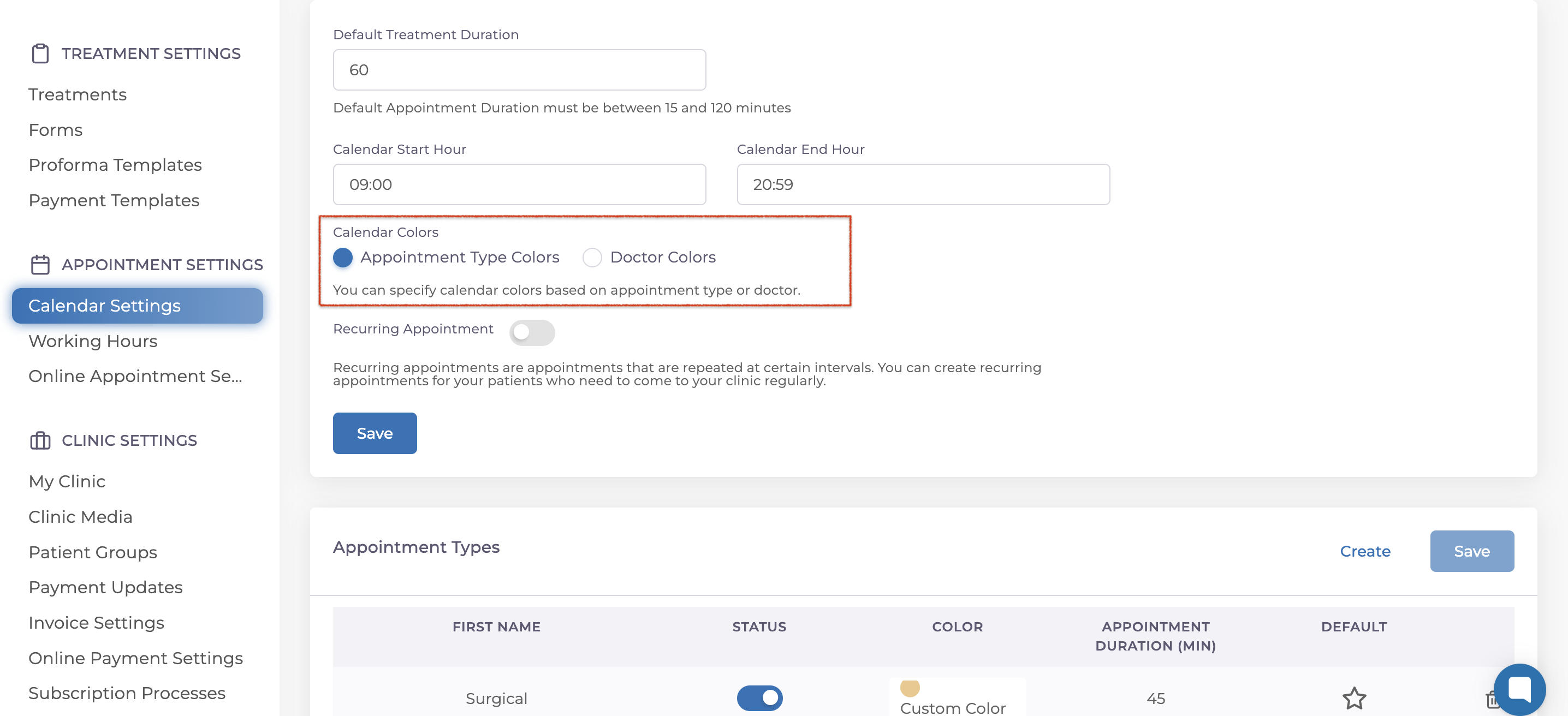Click the Treatment Settings clipboard icon
The image size is (1568, 716).
point(40,53)
